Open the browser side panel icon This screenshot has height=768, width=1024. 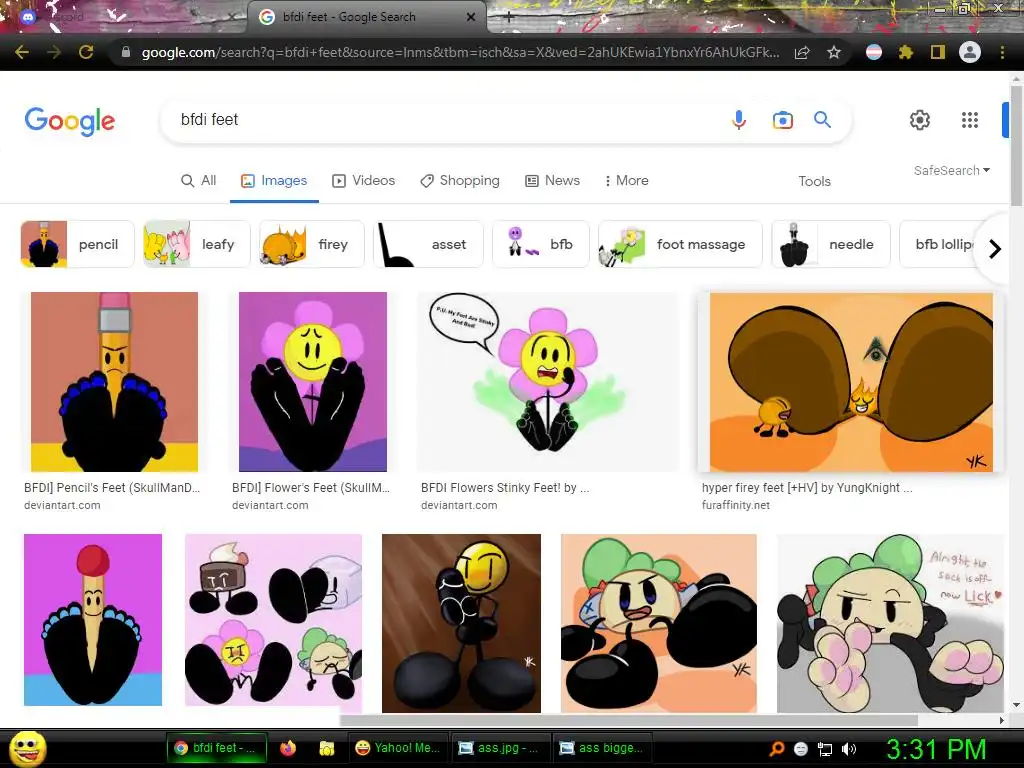[938, 52]
